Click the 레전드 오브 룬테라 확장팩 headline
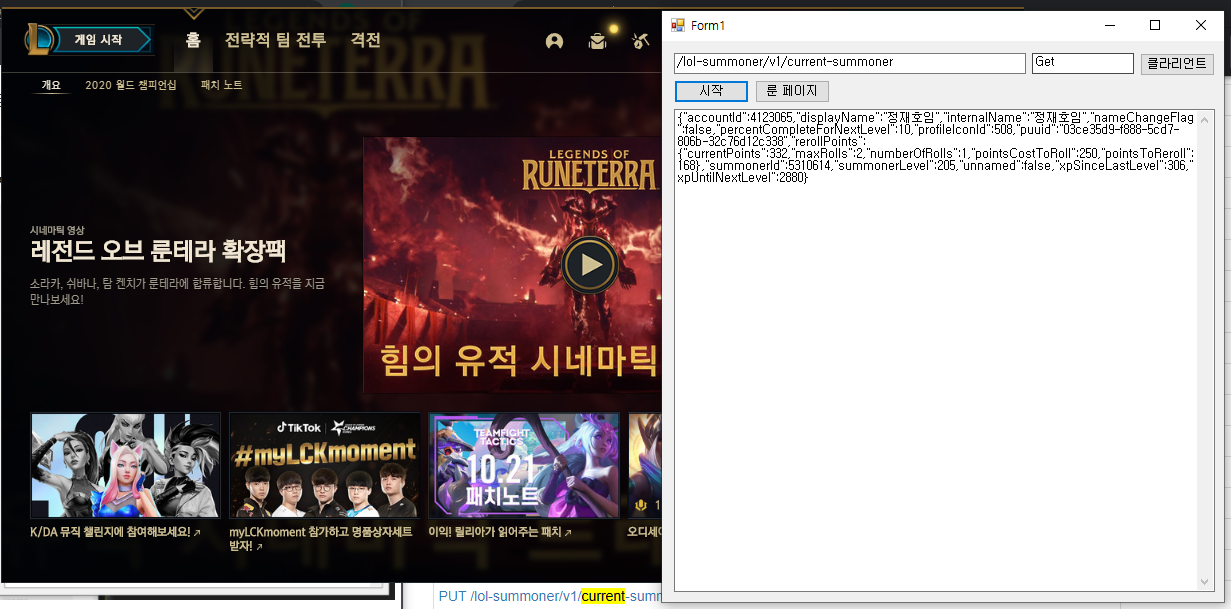 [158, 252]
